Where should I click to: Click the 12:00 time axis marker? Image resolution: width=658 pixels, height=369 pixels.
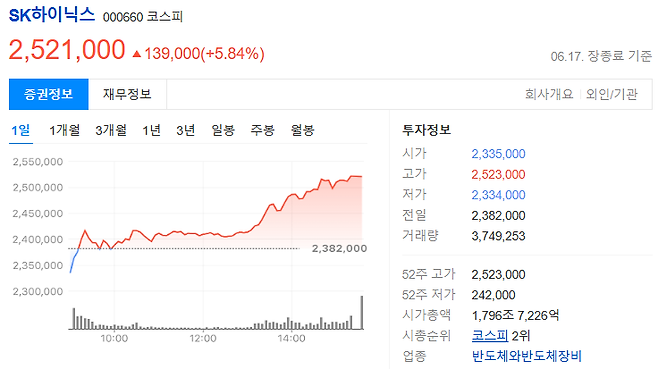pyautogui.click(x=203, y=338)
